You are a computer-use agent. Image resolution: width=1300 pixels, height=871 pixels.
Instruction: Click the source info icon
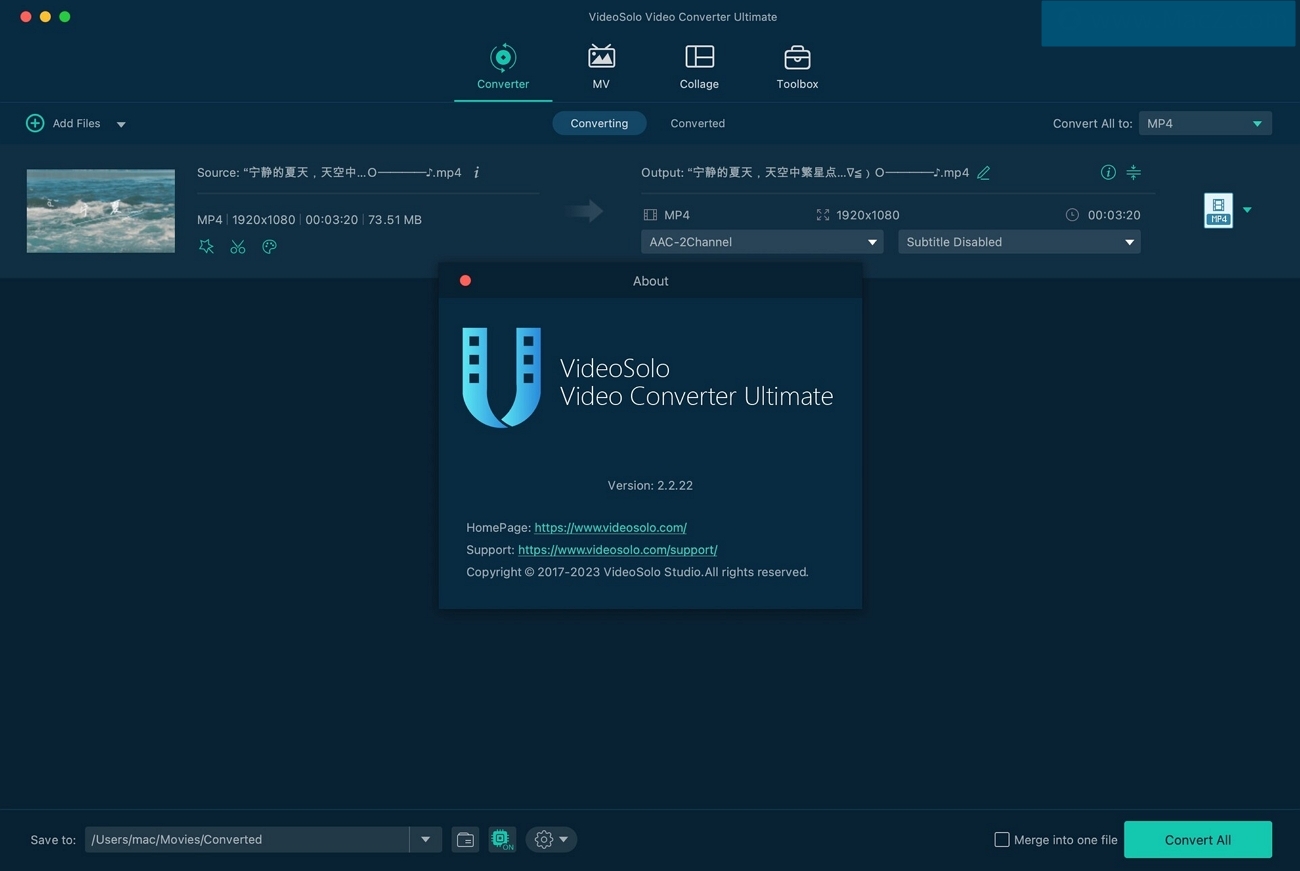pyautogui.click(x=476, y=172)
